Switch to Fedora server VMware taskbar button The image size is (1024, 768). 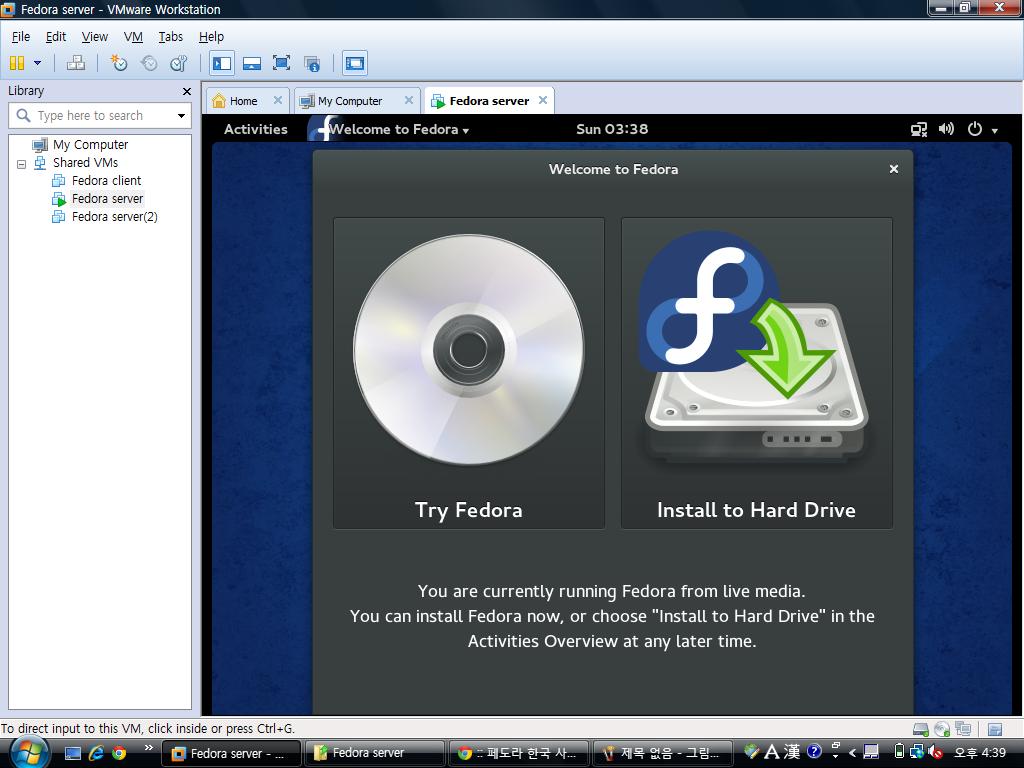click(231, 754)
